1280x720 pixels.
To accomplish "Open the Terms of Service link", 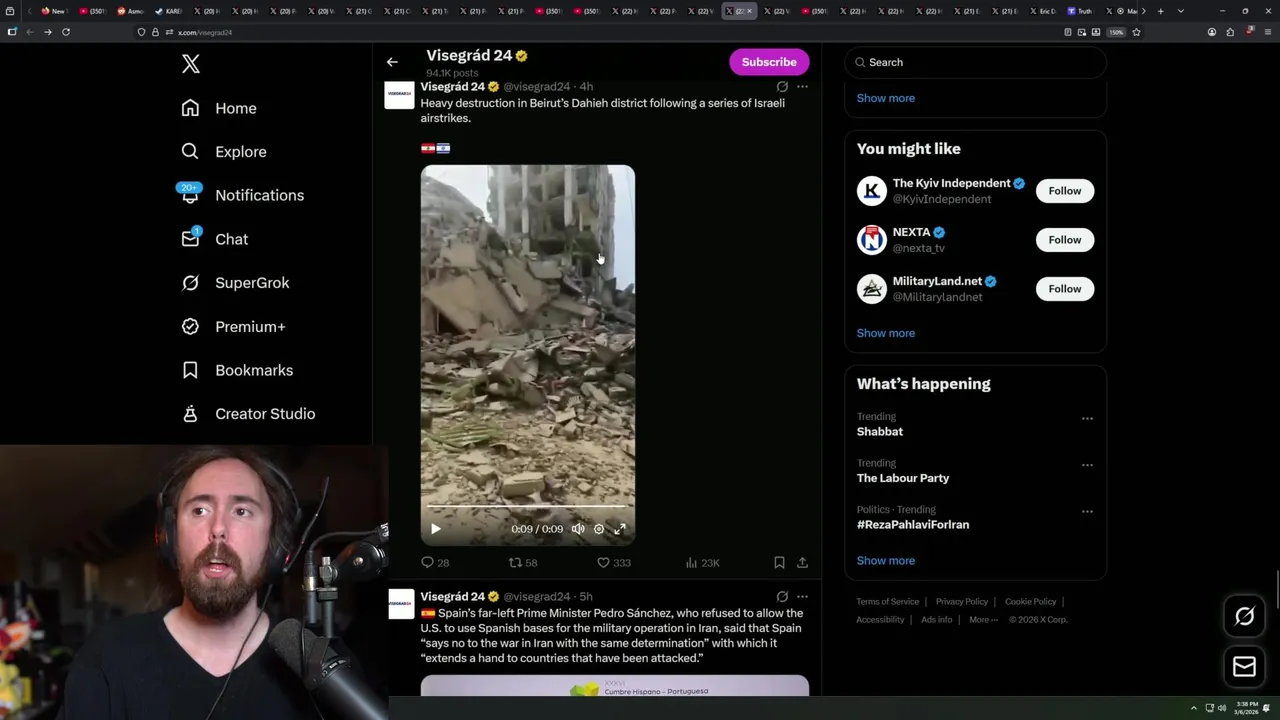I will pos(887,602).
